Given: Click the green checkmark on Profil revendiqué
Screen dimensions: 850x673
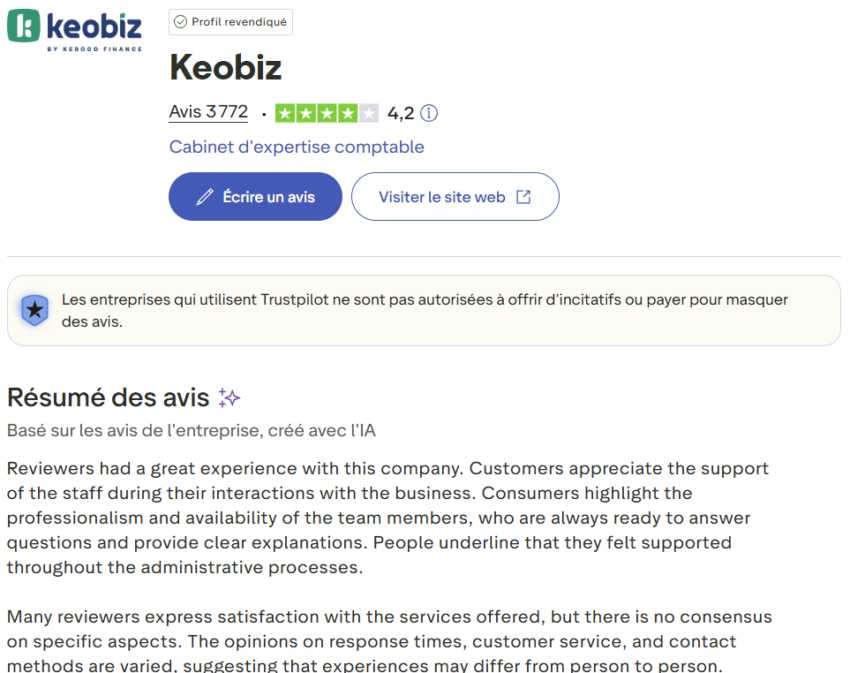Looking at the screenshot, I should pos(180,21).
